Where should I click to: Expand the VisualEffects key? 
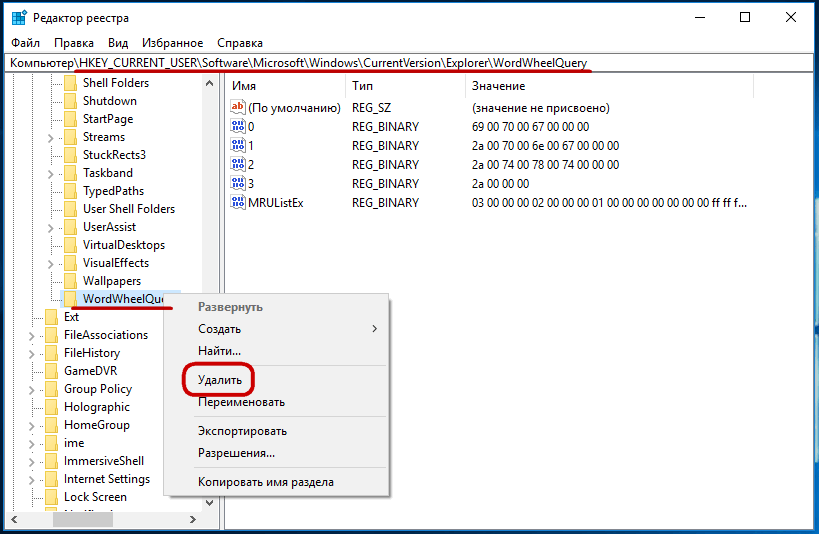(51, 264)
